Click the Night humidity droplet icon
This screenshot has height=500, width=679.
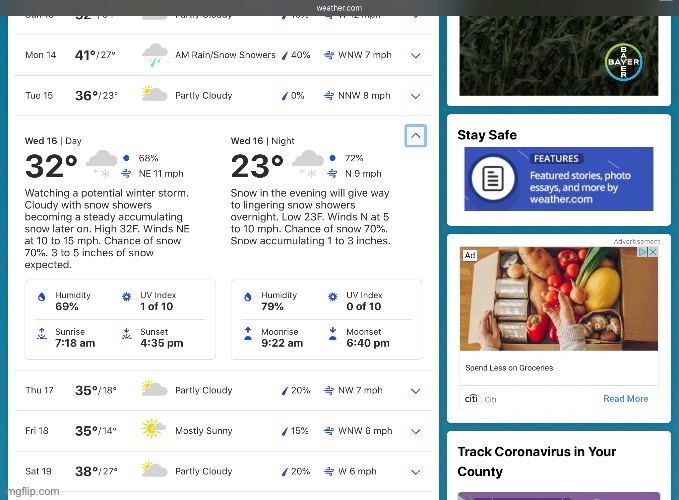click(248, 297)
